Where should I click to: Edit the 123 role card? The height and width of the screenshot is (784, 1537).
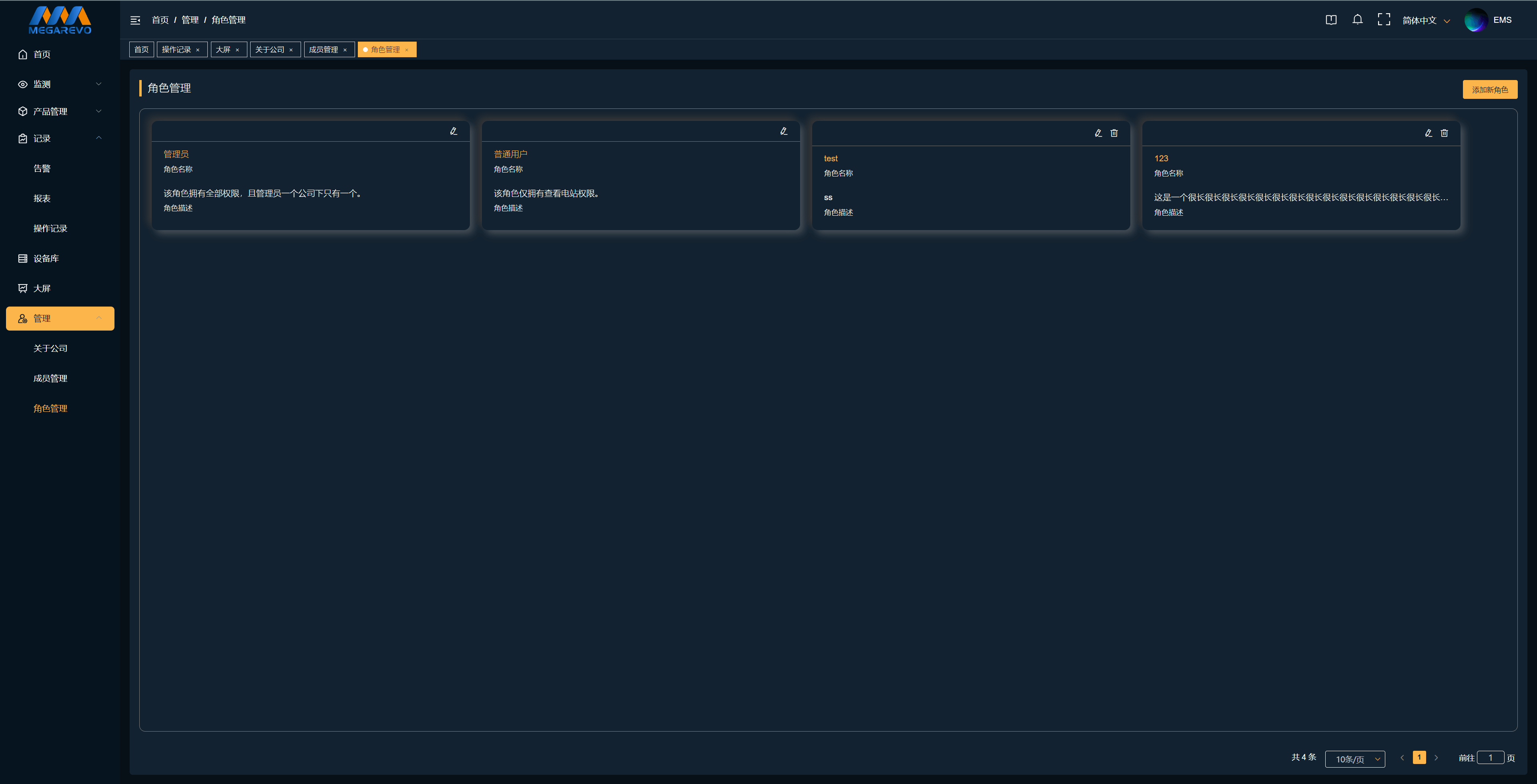pyautogui.click(x=1429, y=133)
